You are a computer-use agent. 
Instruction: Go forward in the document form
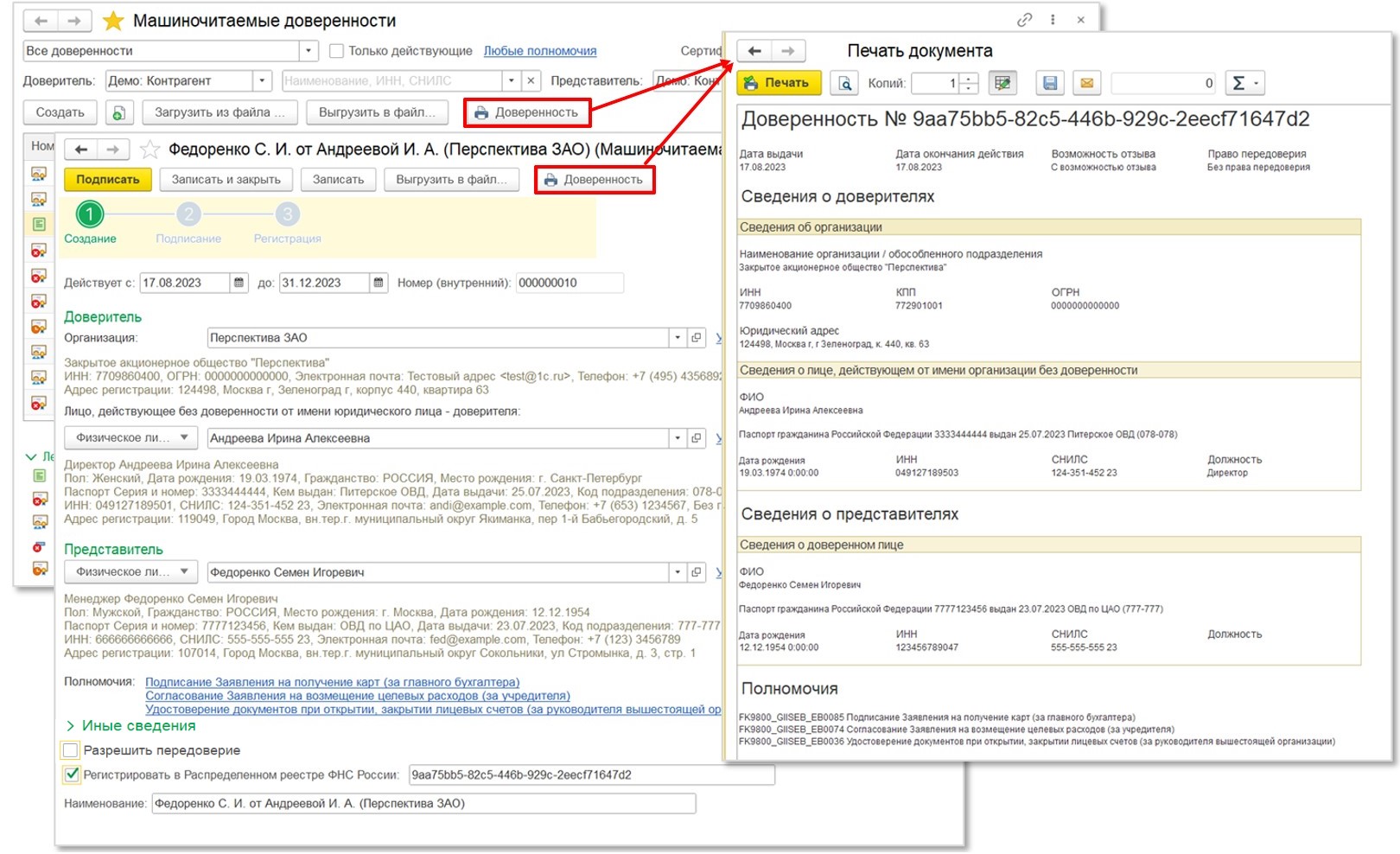(113, 150)
